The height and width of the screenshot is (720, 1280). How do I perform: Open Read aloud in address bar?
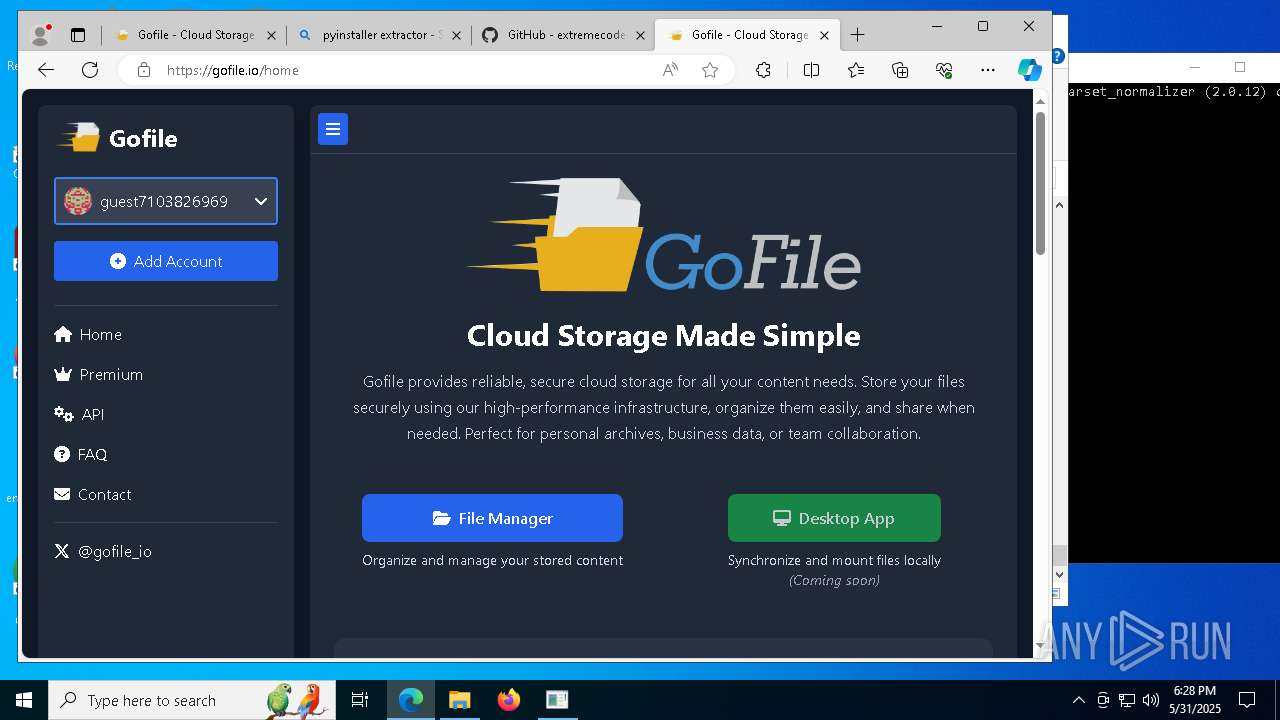tap(670, 70)
